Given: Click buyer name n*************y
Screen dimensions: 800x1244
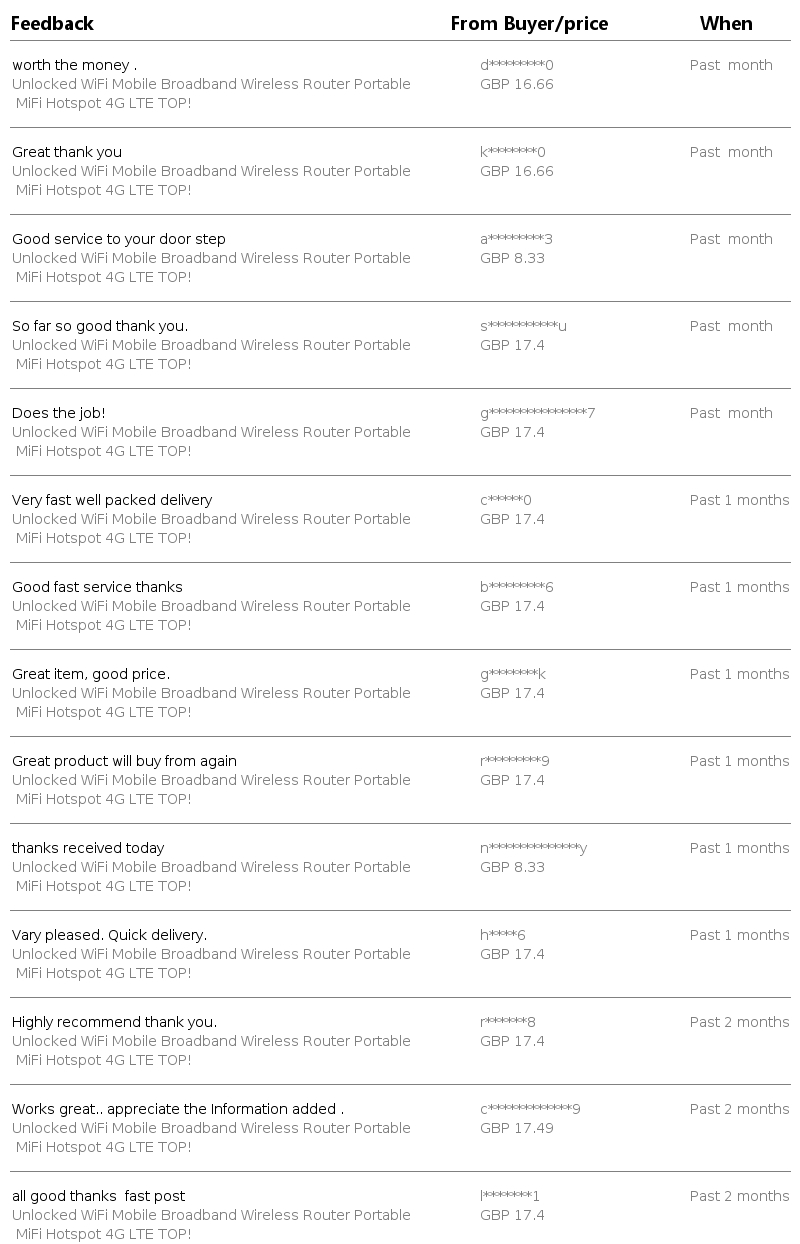Looking at the screenshot, I should click(x=533, y=848).
